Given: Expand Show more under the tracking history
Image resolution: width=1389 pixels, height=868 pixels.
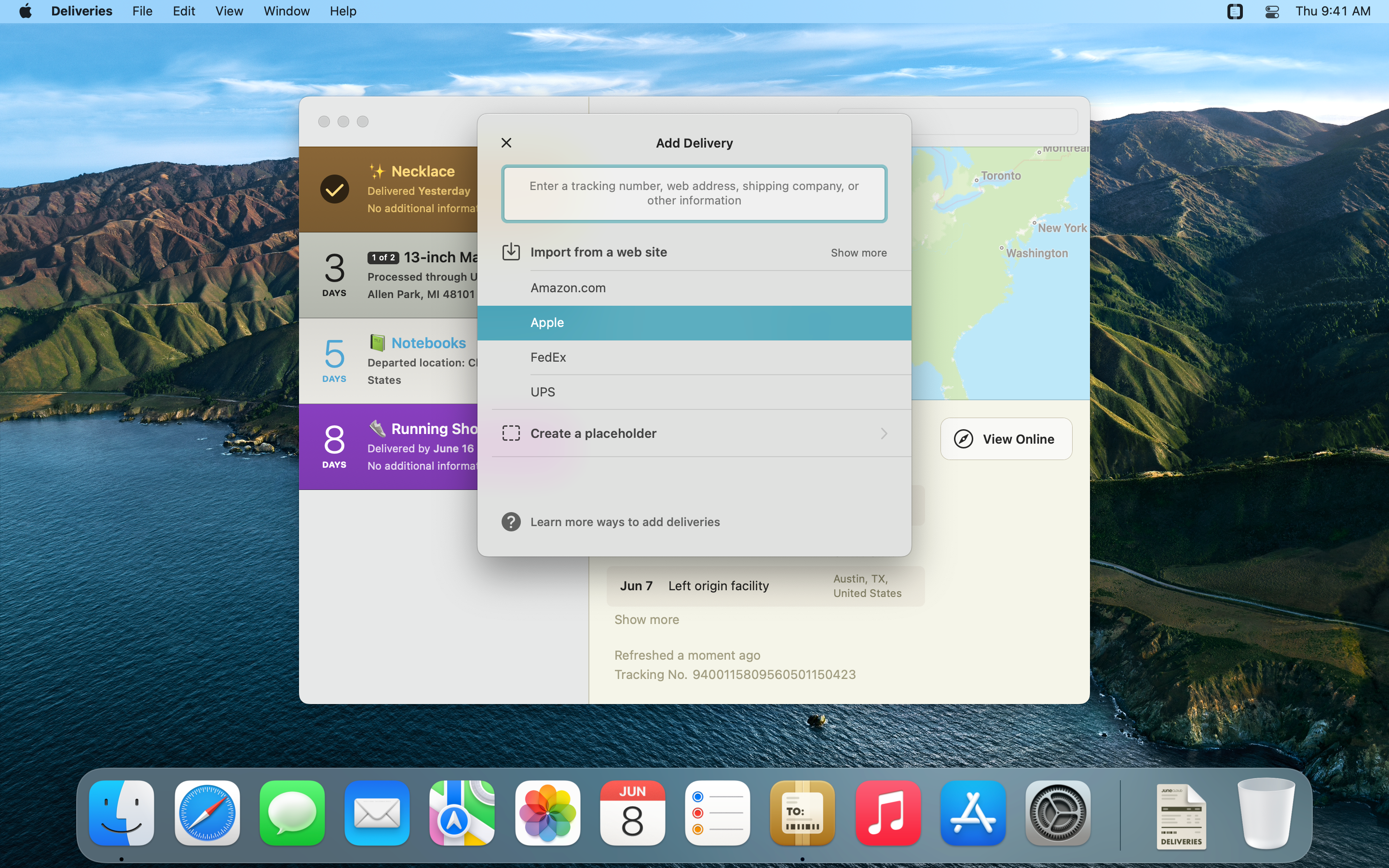Looking at the screenshot, I should (646, 620).
